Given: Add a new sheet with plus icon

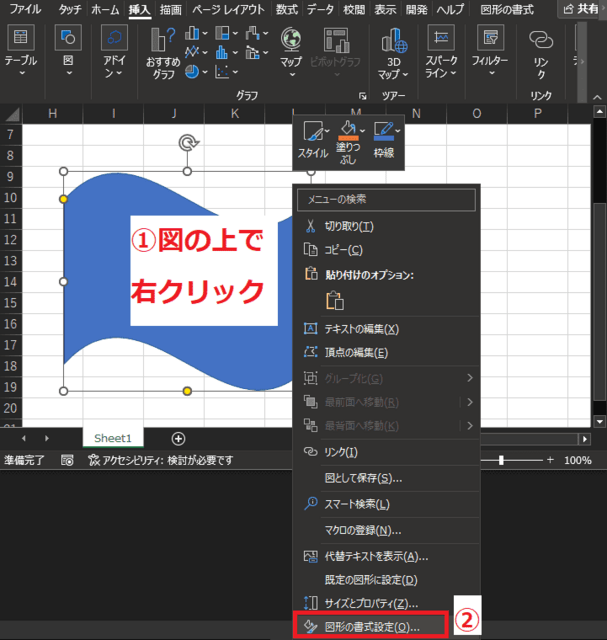Looking at the screenshot, I should (x=178, y=438).
